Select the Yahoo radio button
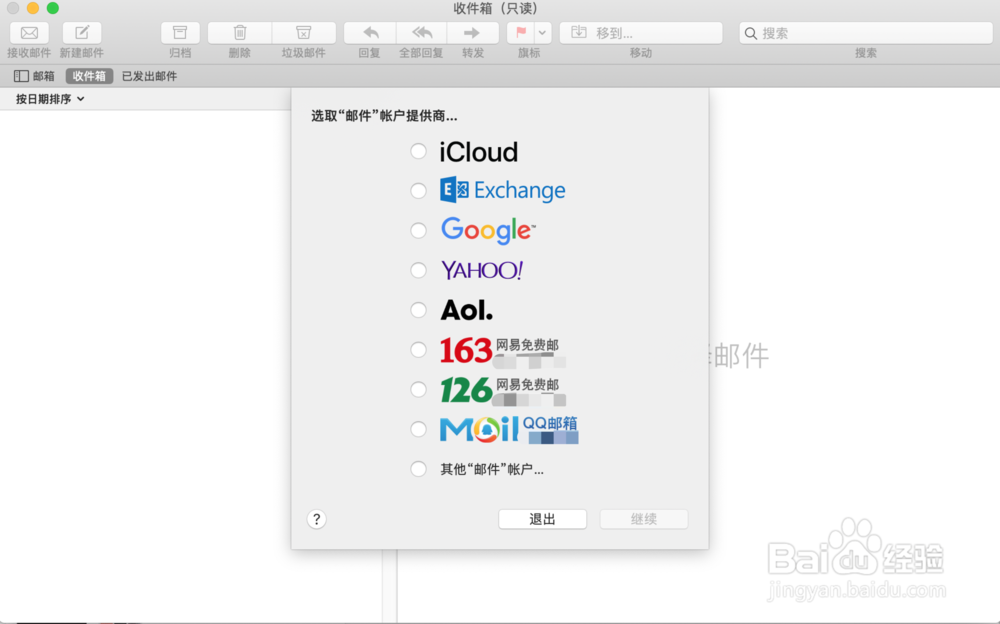1000x624 pixels. tap(418, 271)
